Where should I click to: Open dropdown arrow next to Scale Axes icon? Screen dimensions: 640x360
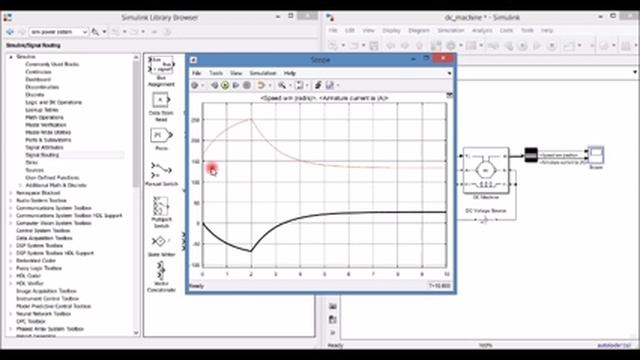click(x=307, y=86)
